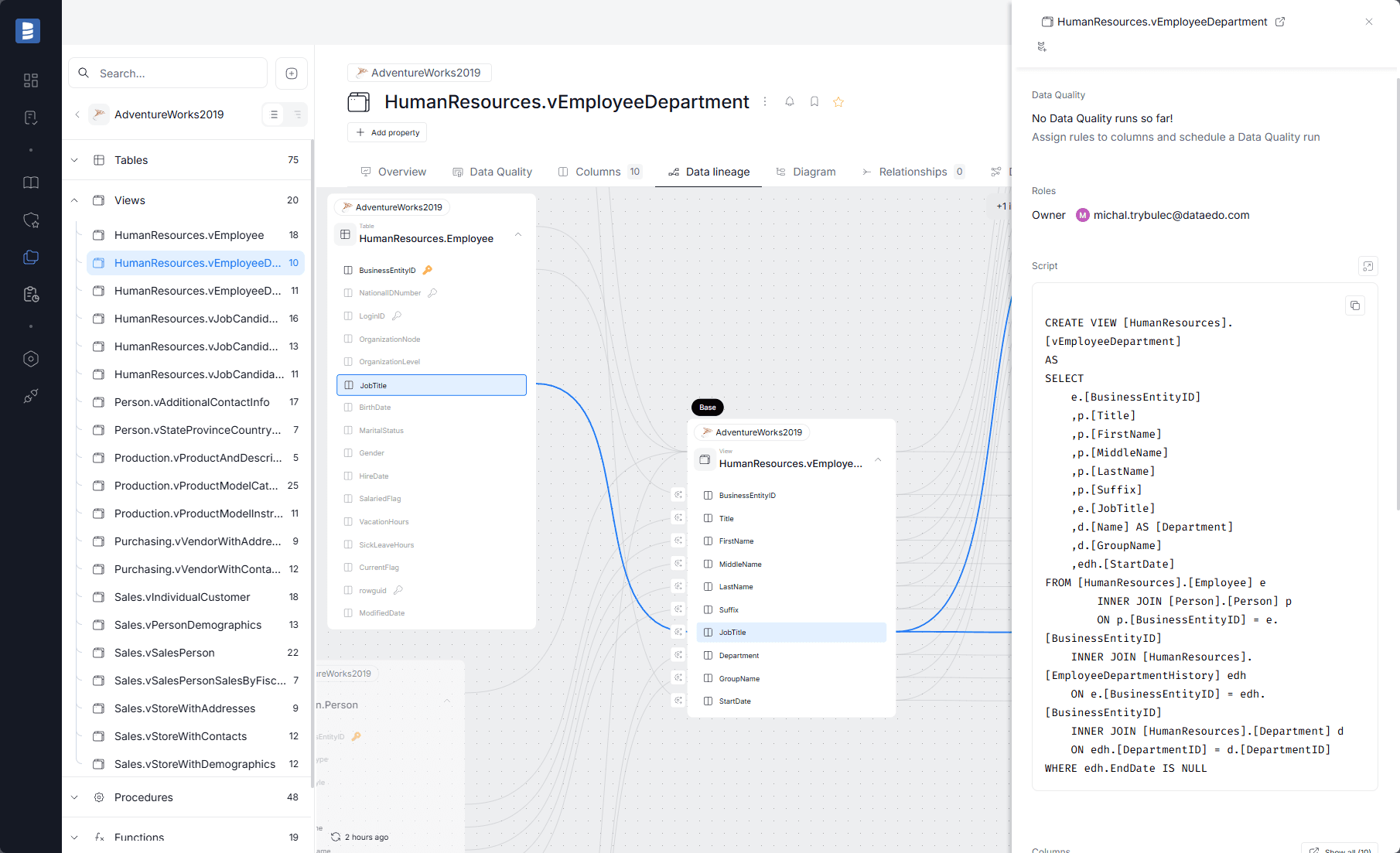The width and height of the screenshot is (1400, 853).
Task: Click the Dataedo logo icon
Action: (x=28, y=31)
